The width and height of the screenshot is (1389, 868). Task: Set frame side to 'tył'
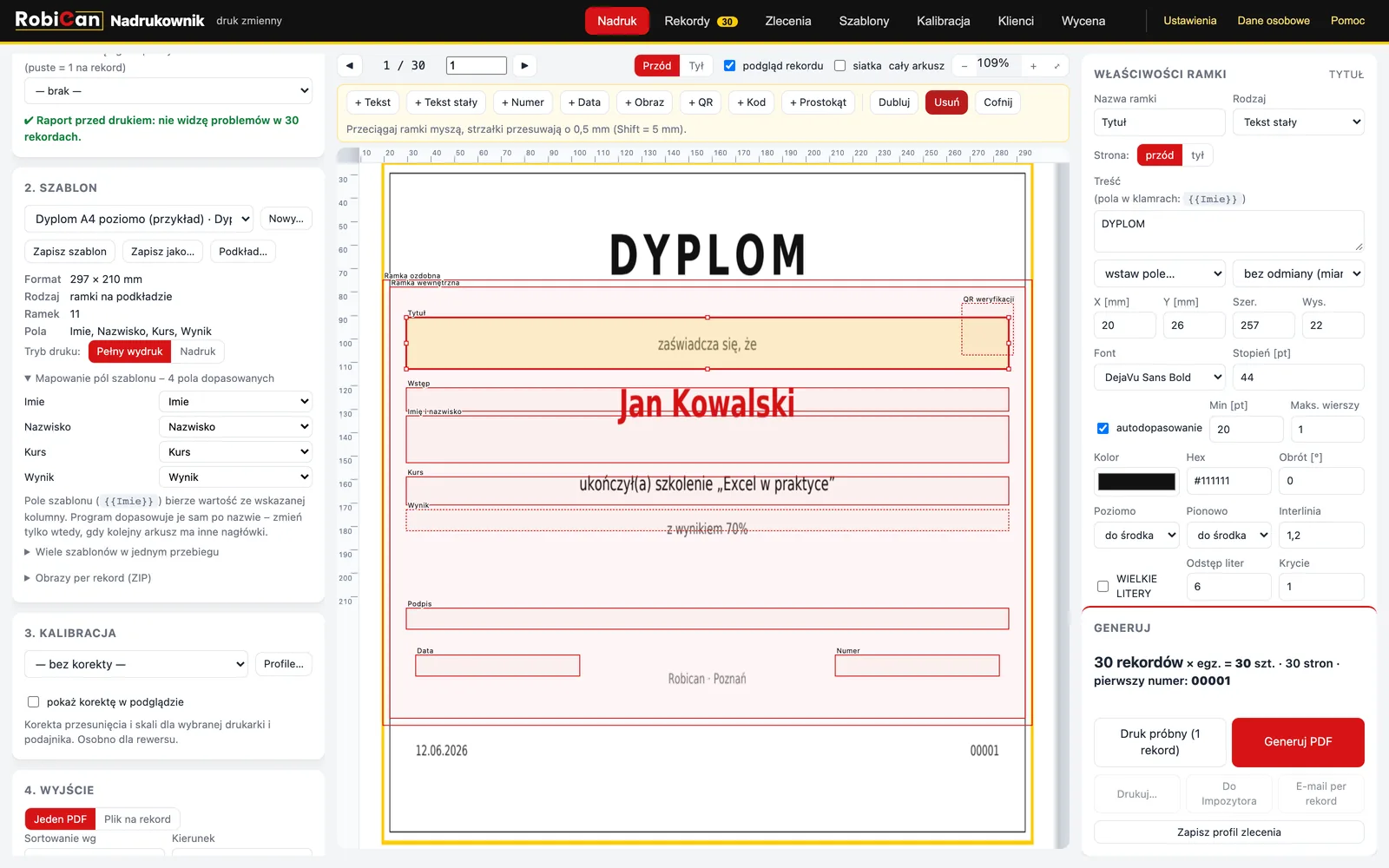coord(1197,155)
